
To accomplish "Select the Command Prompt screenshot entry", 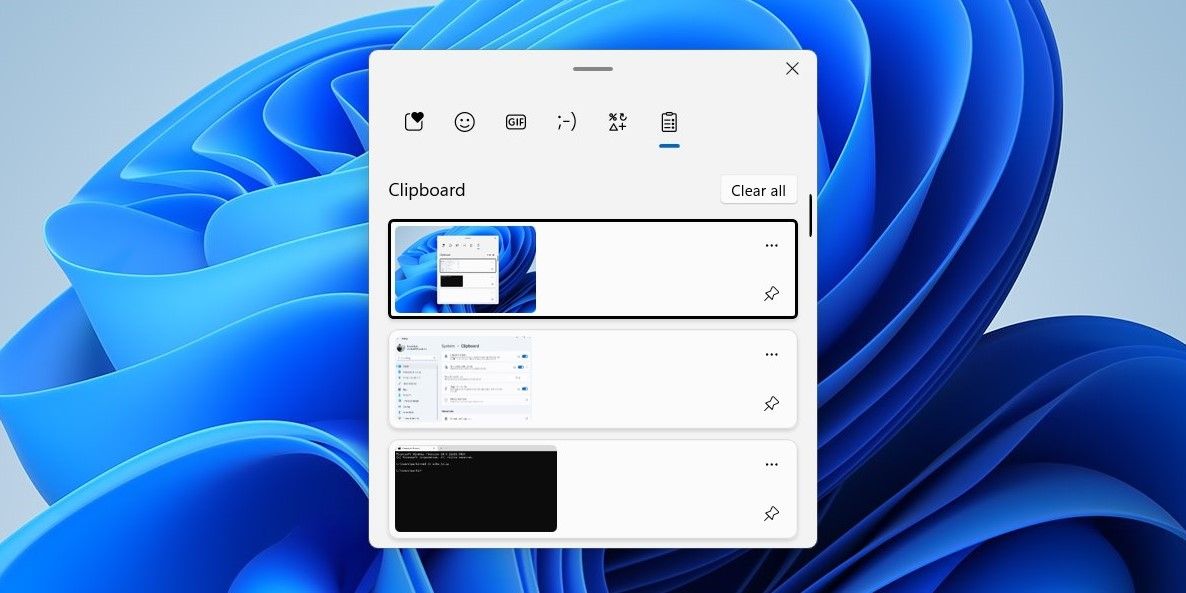I will click(592, 488).
